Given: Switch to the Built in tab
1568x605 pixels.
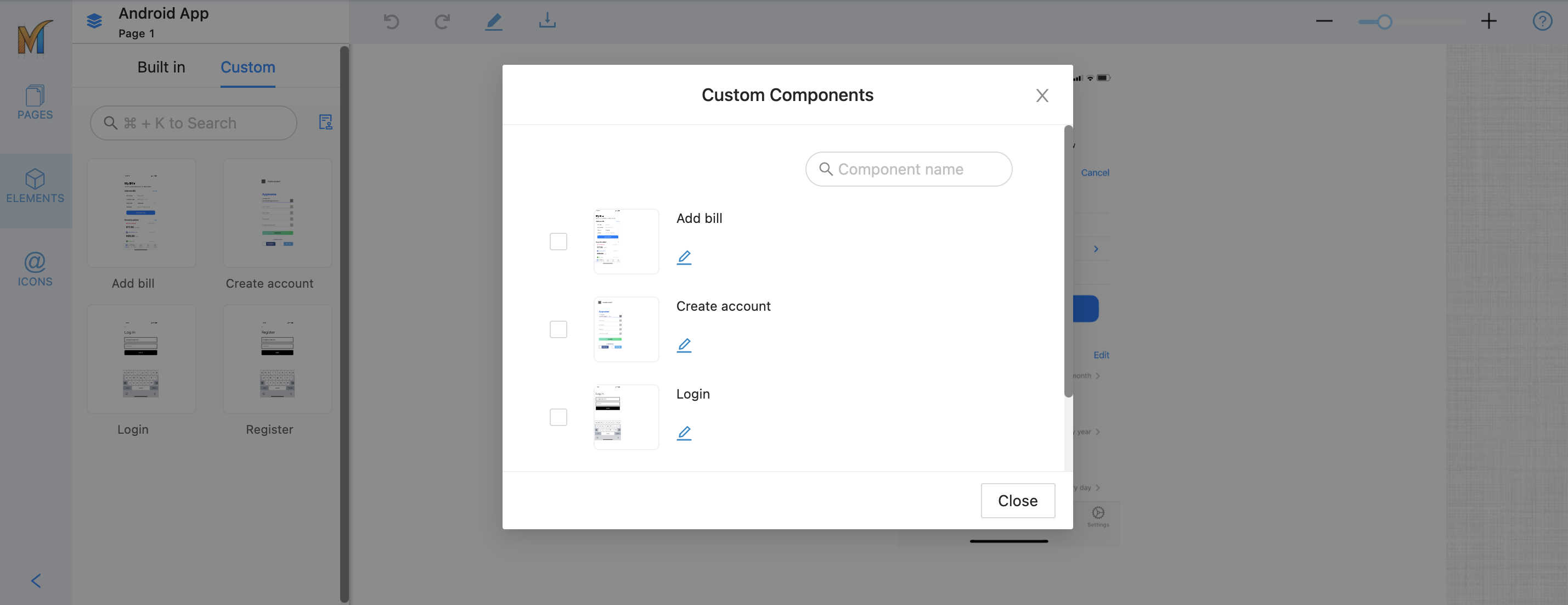Looking at the screenshot, I should coord(161,67).
